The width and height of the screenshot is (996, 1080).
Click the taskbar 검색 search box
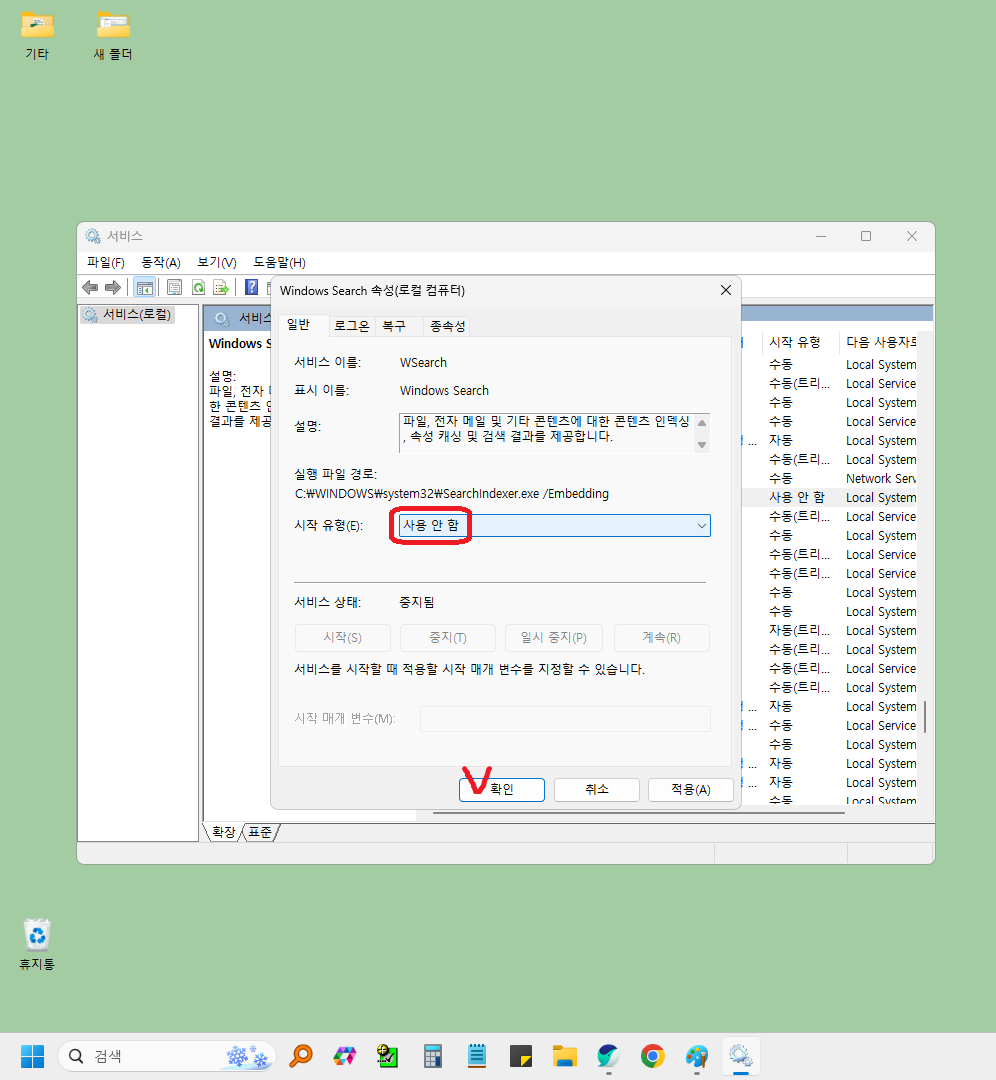[x=167, y=1056]
